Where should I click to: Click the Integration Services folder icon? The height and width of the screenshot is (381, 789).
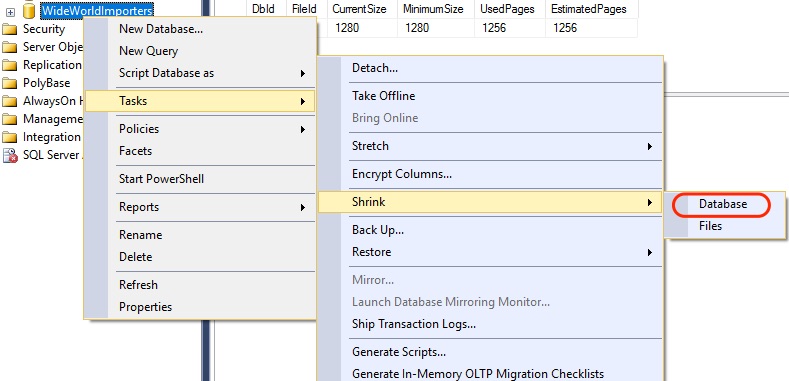[x=10, y=137]
